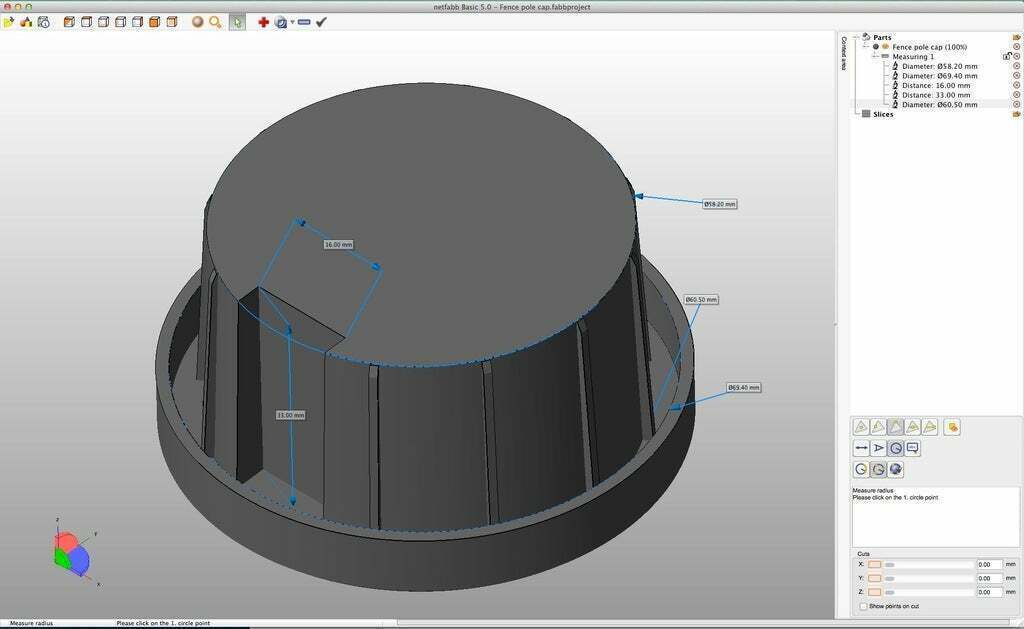This screenshot has height=629, width=1024.
Task: Click the red plus add part icon
Action: [x=263, y=22]
